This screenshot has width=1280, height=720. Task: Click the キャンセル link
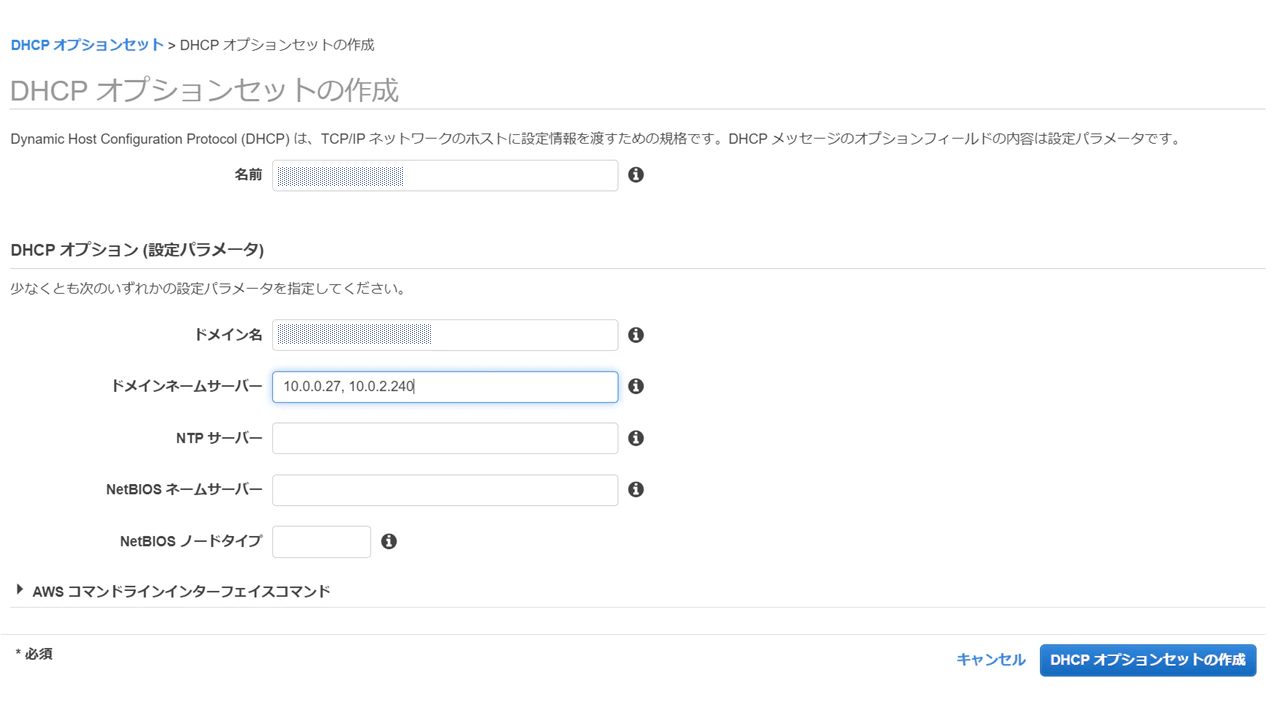pos(991,660)
